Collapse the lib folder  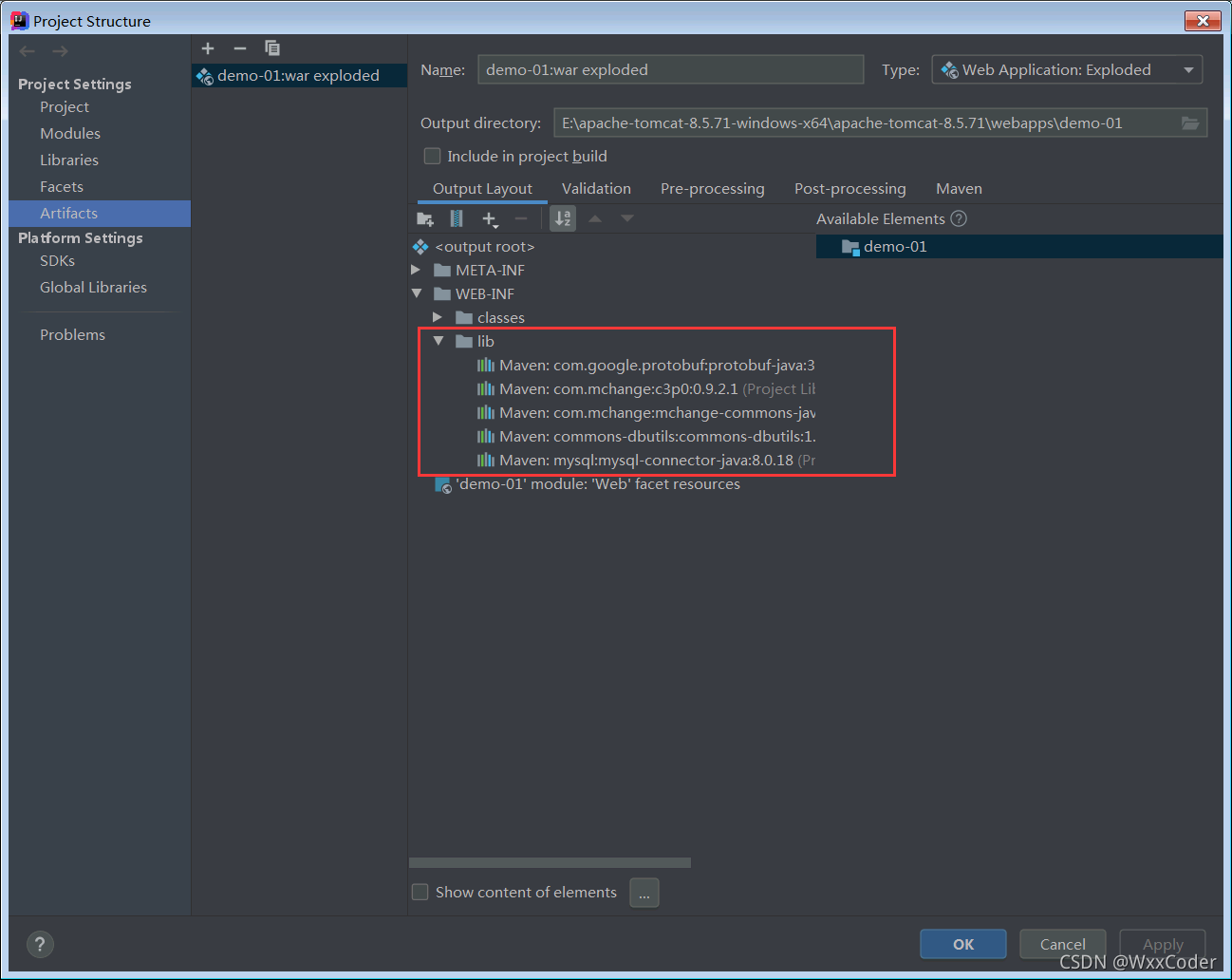438,340
